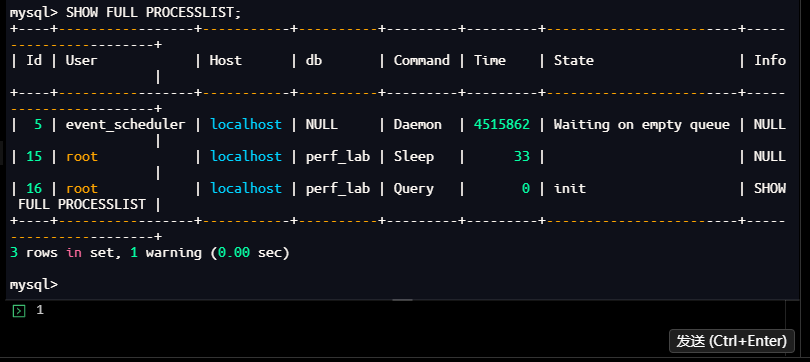Viewport: 810px width, 362px height.
Task: Click localhost in the Sleep row
Action: (246, 156)
